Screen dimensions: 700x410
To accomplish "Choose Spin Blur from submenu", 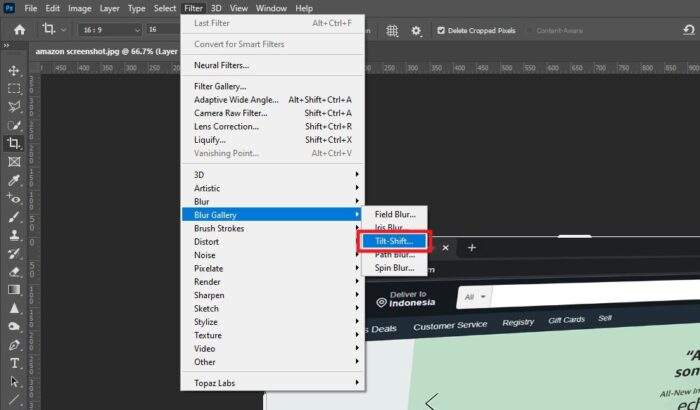I will (394, 268).
